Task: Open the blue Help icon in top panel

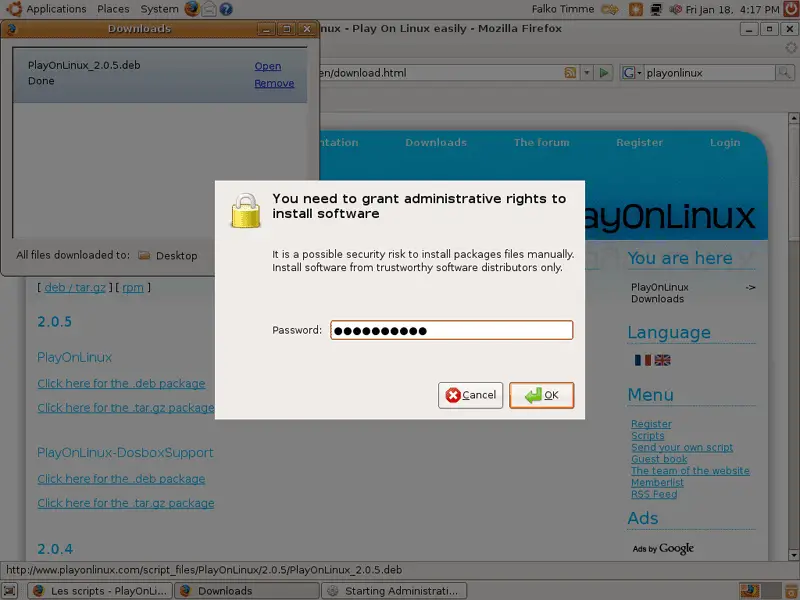Action: (226, 9)
